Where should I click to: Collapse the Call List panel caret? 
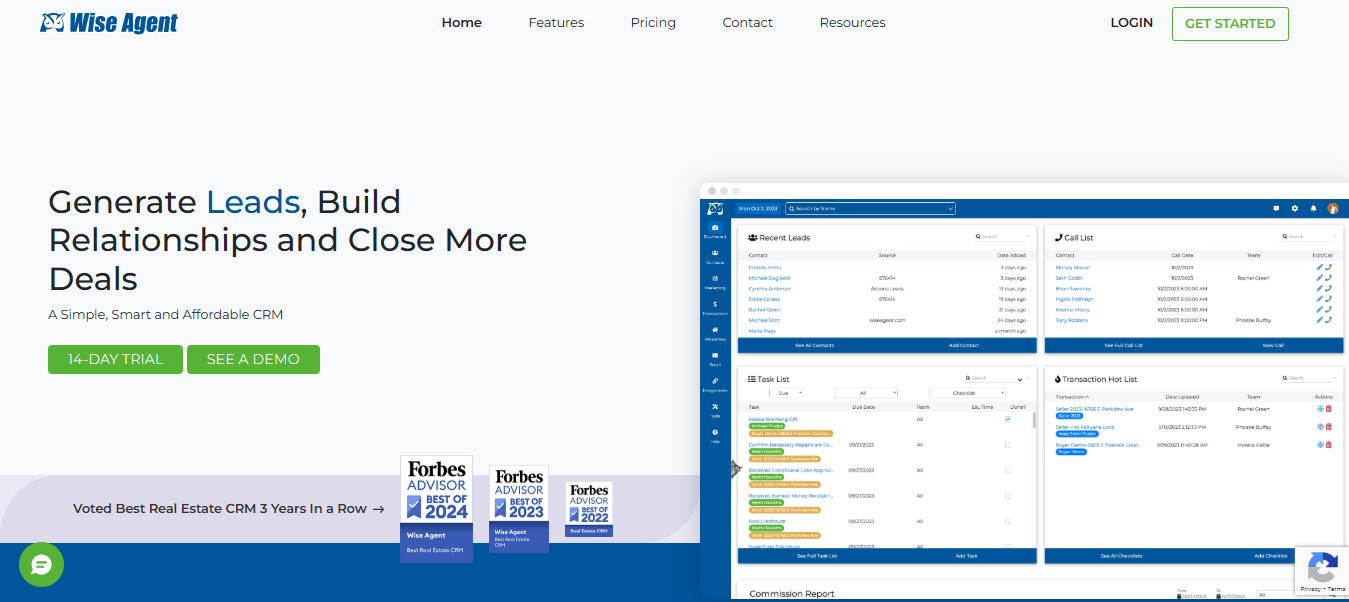[x=1336, y=237]
